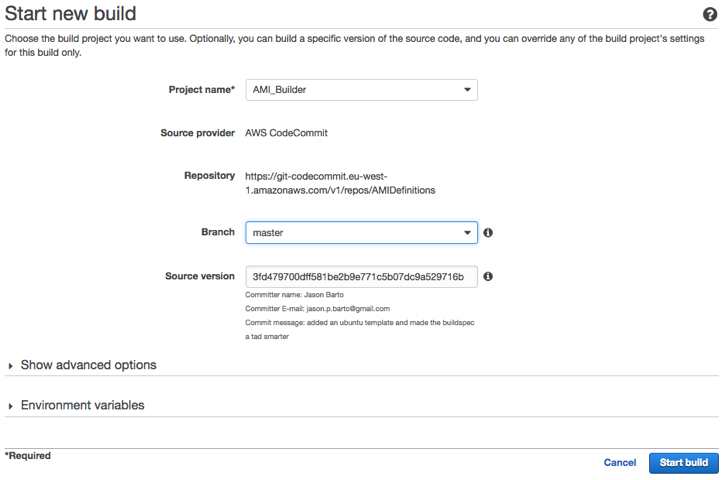
Task: Click the *Required footnote text
Action: click(28, 456)
